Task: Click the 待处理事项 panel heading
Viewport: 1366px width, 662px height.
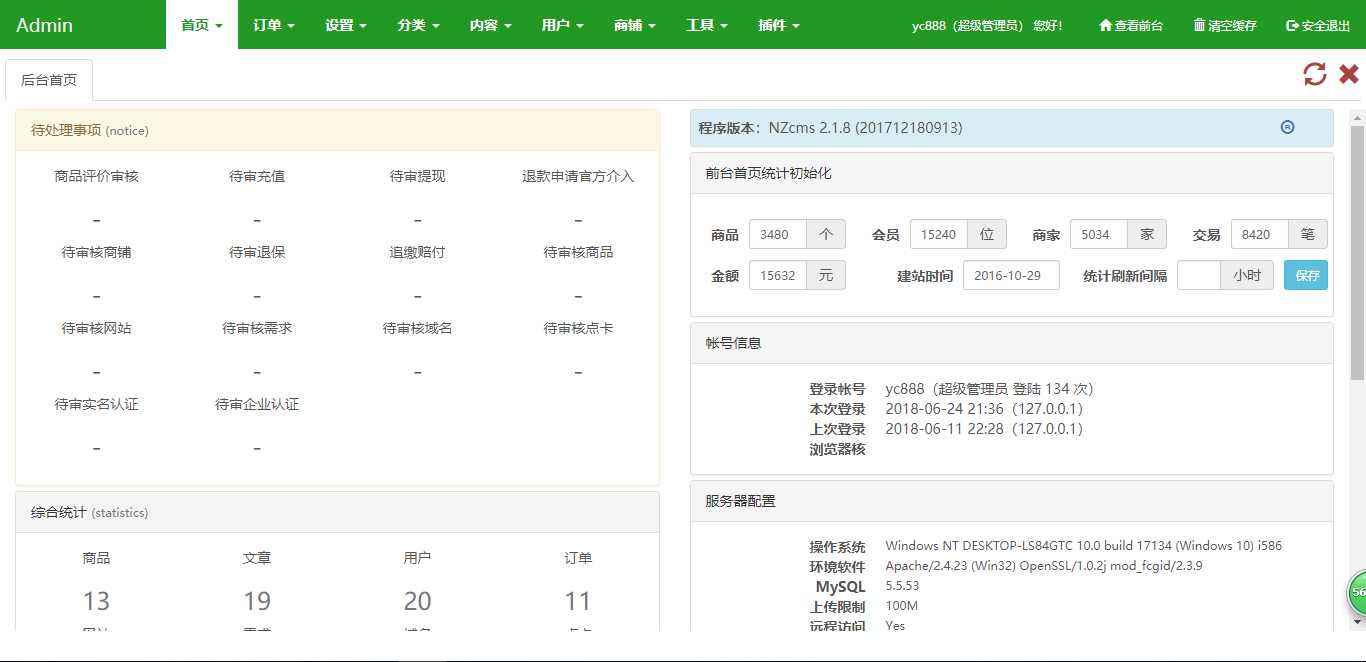Action: 337,130
